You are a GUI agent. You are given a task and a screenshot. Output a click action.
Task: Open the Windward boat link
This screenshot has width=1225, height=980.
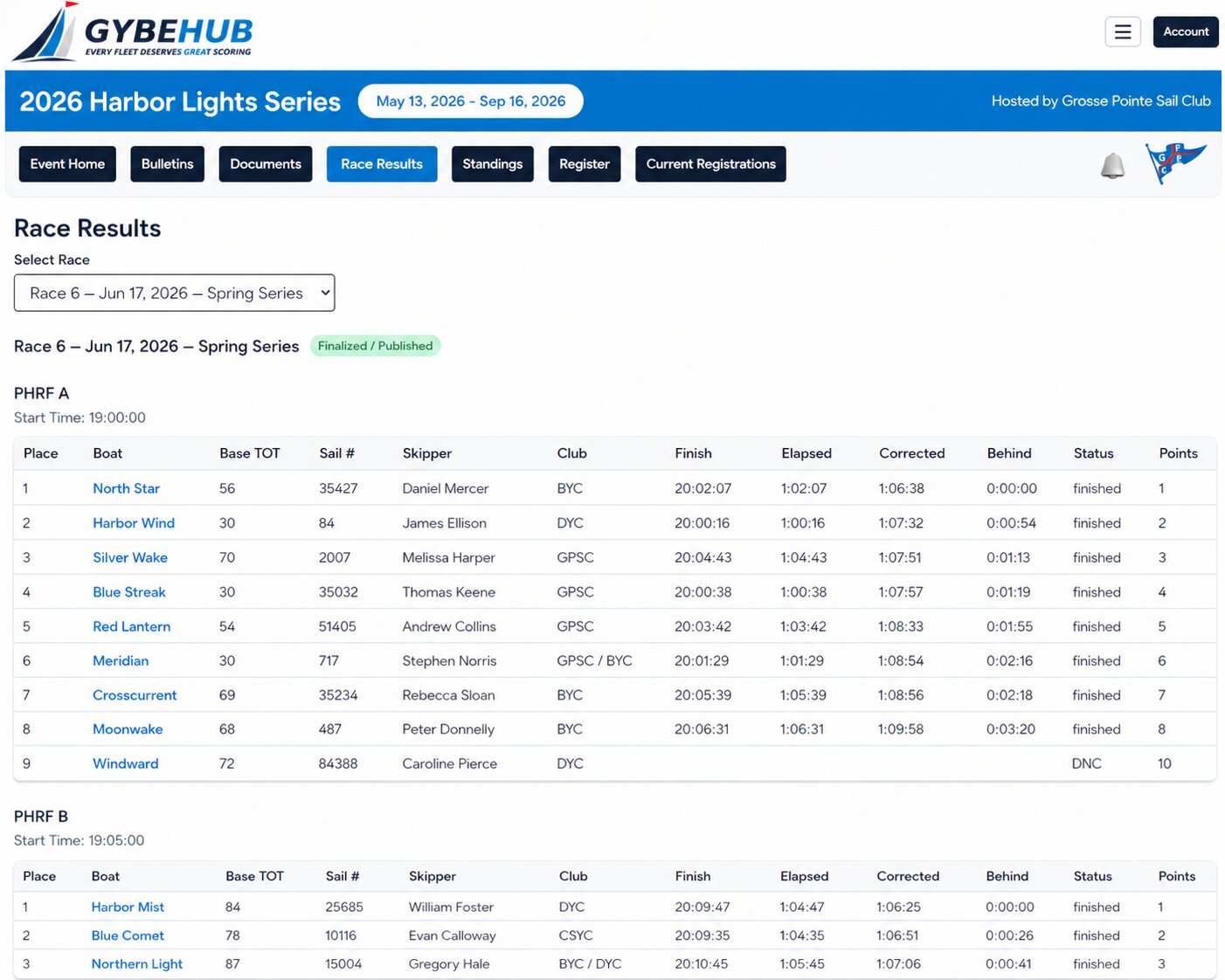pos(126,763)
